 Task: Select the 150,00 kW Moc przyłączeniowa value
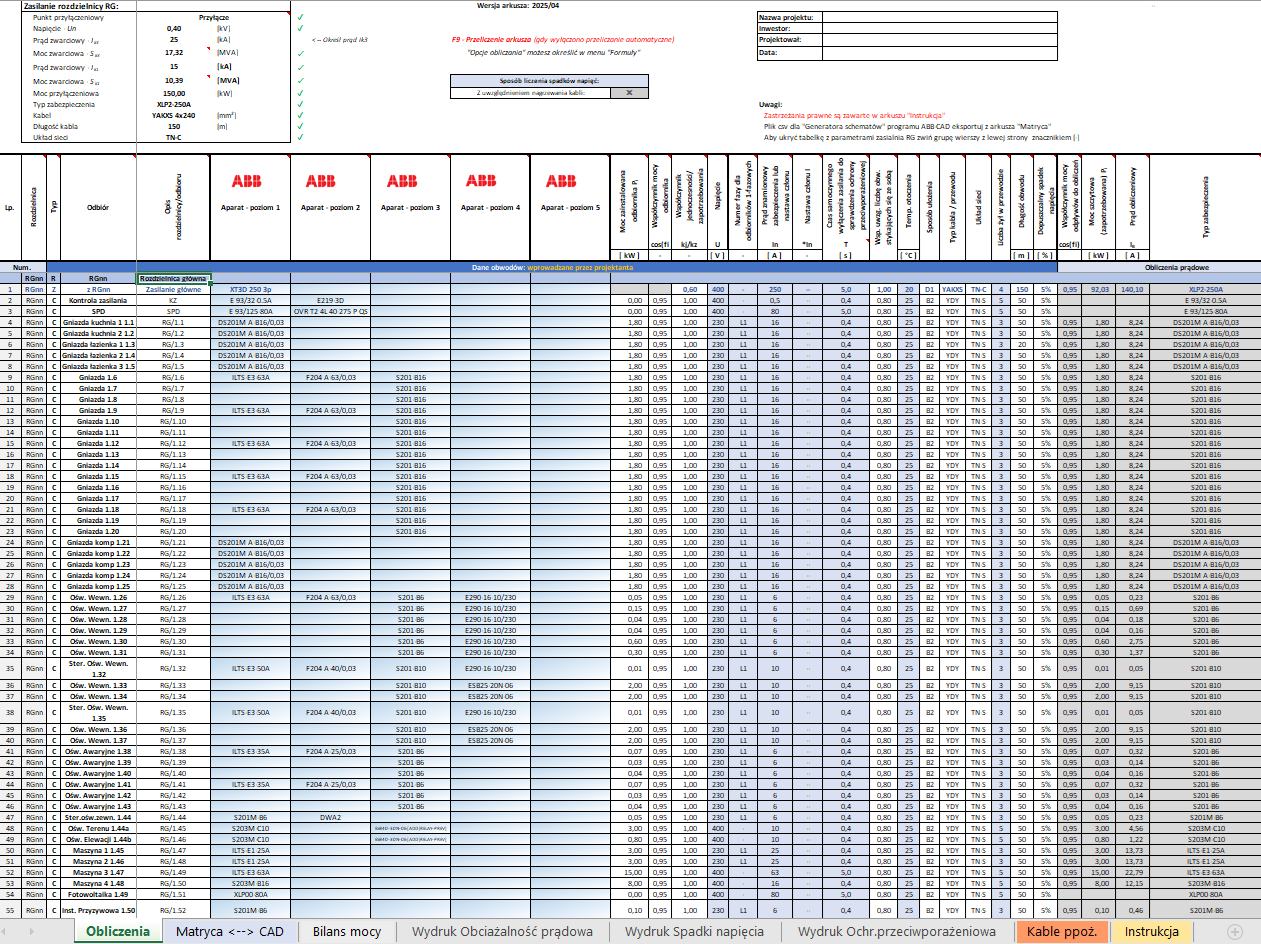[174, 92]
